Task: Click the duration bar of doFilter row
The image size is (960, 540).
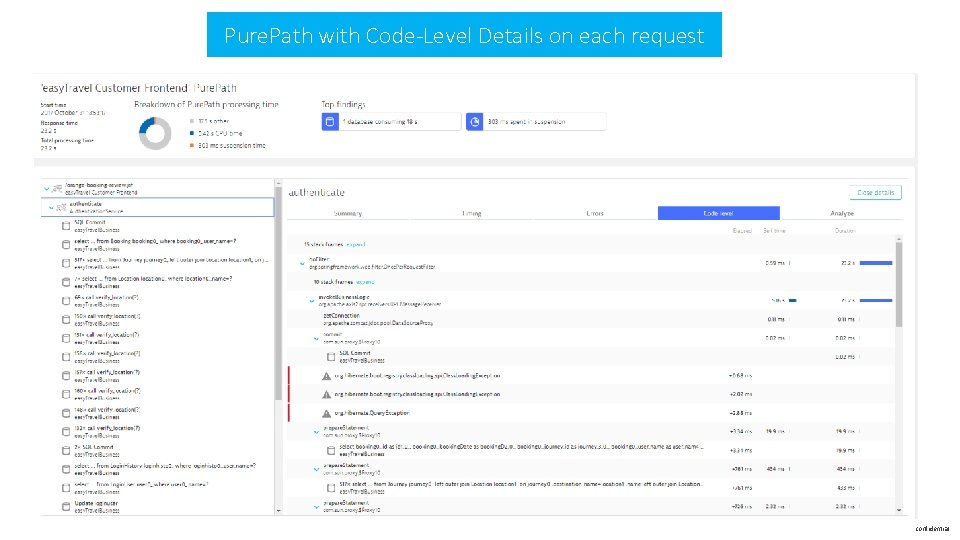Action: (x=876, y=263)
